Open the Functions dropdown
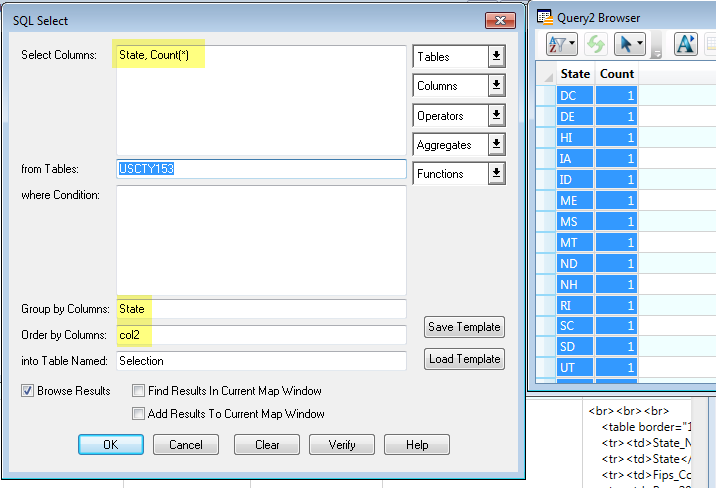Viewport: 716px width, 488px height. click(x=495, y=174)
